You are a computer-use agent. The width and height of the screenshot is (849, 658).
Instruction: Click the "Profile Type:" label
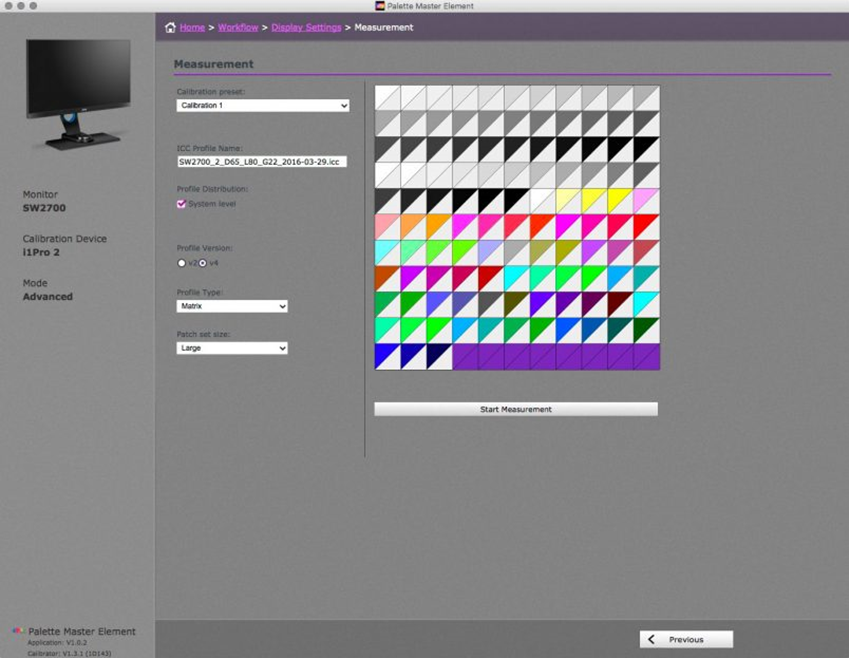click(x=200, y=292)
